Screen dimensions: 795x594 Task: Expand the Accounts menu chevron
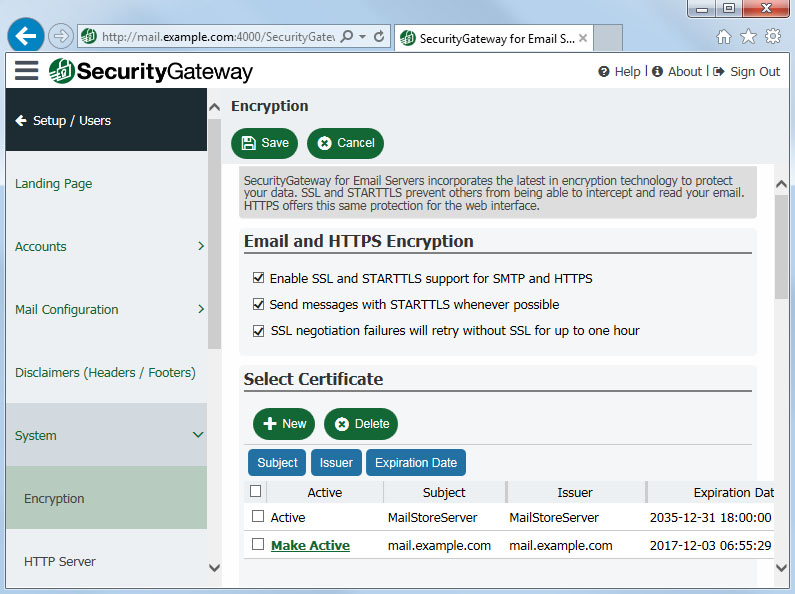tap(201, 246)
